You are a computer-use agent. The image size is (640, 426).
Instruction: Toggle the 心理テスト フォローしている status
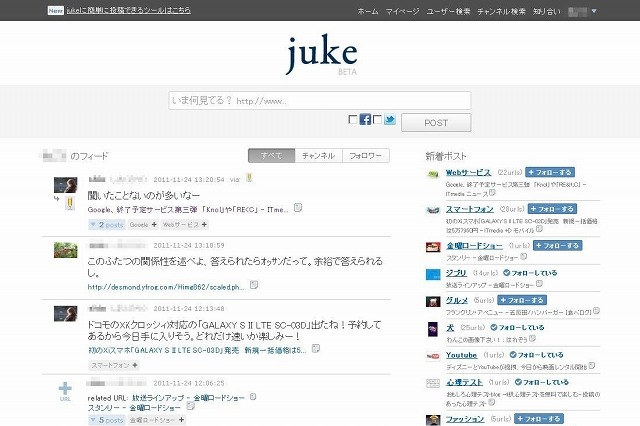542,382
